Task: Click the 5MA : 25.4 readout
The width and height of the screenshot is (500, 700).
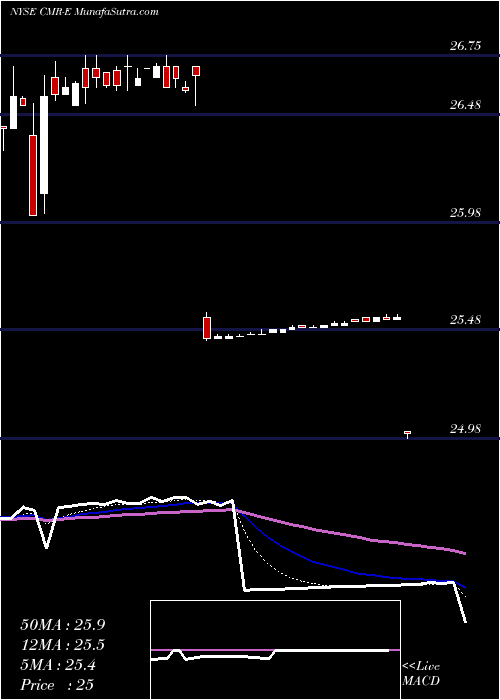Action: 57,665
